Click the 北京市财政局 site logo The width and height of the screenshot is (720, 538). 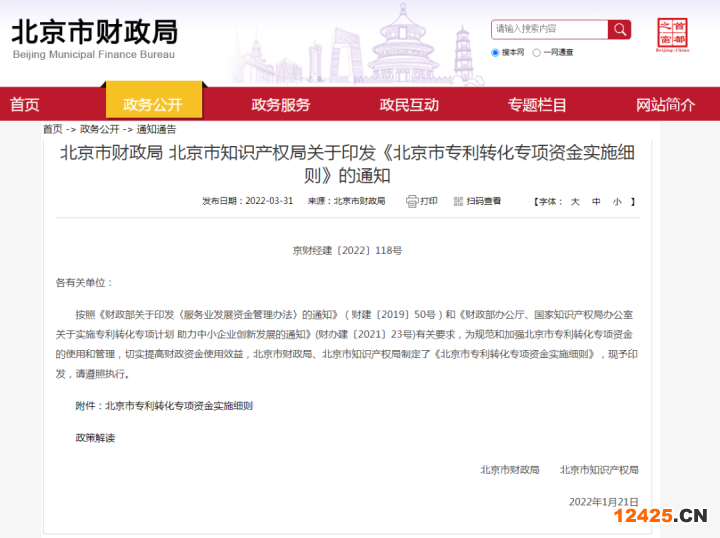pyautogui.click(x=94, y=37)
